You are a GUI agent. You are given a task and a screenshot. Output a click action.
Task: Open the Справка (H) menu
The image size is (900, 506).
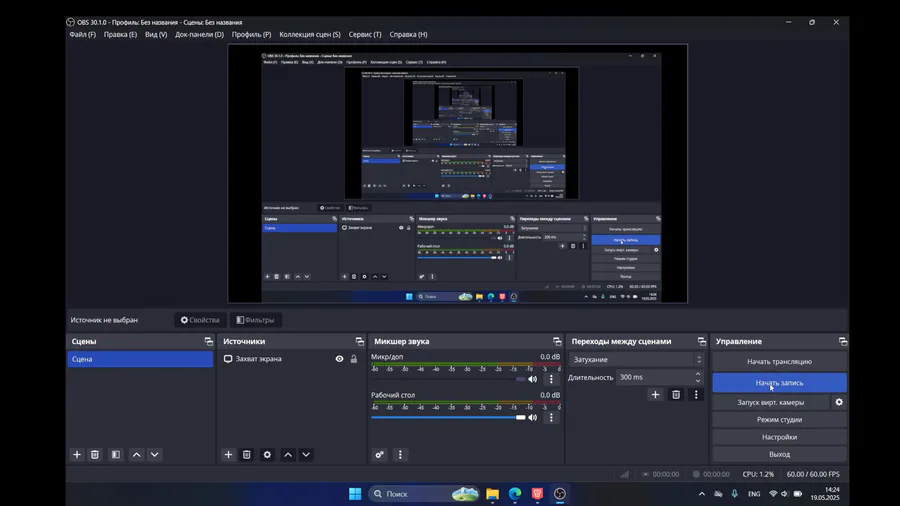click(x=408, y=34)
